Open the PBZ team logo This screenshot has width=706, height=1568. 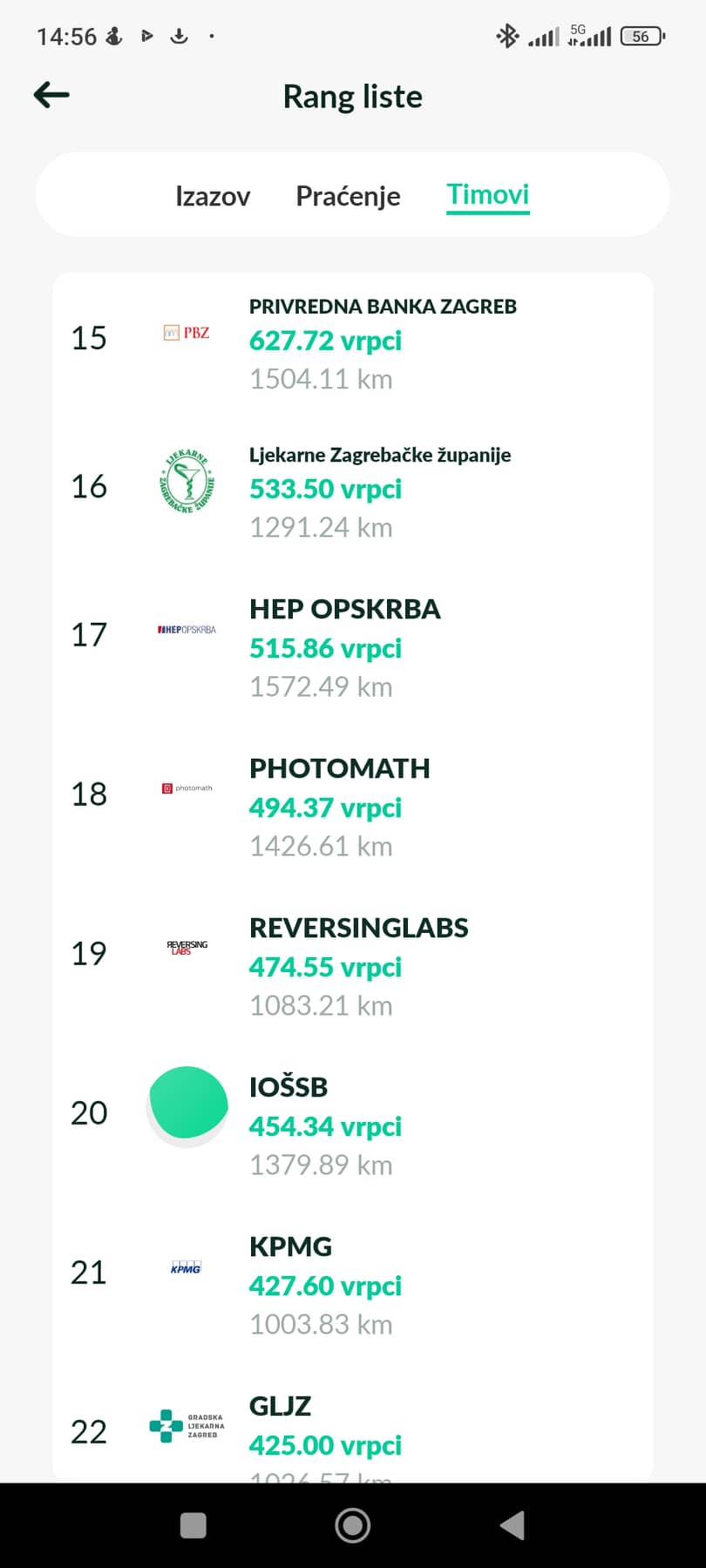pos(187,333)
